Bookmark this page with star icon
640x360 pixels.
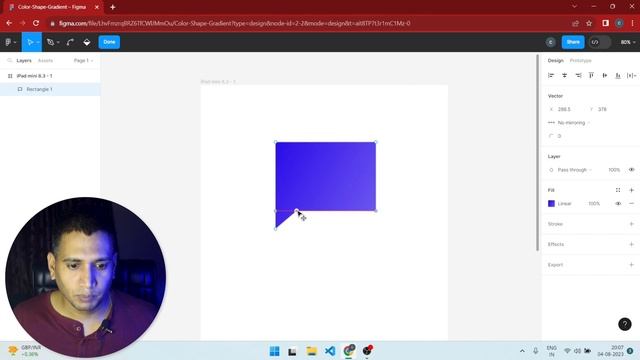[x=589, y=23]
